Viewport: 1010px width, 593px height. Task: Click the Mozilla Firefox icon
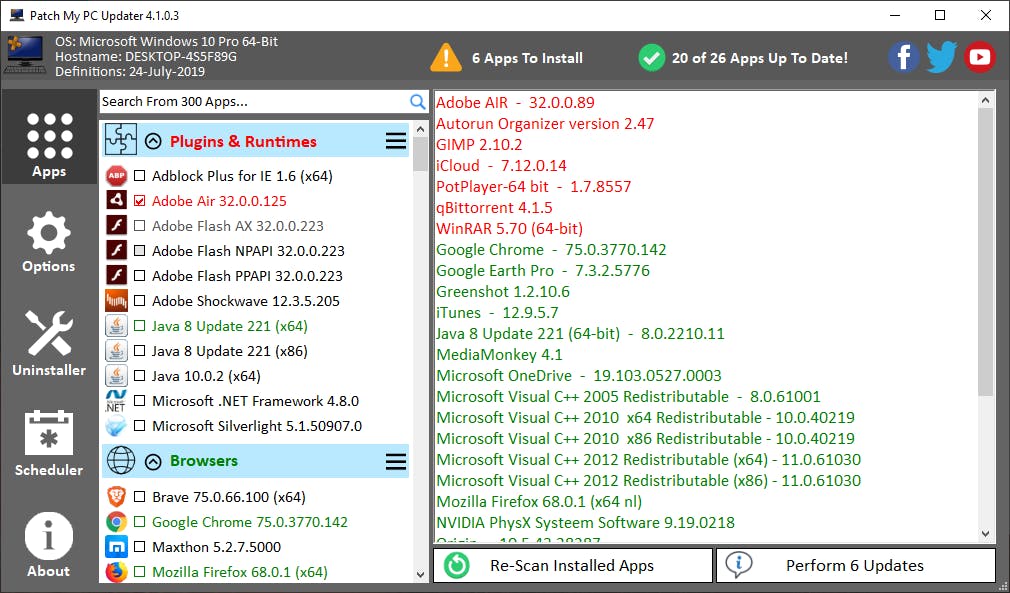[x=117, y=572]
